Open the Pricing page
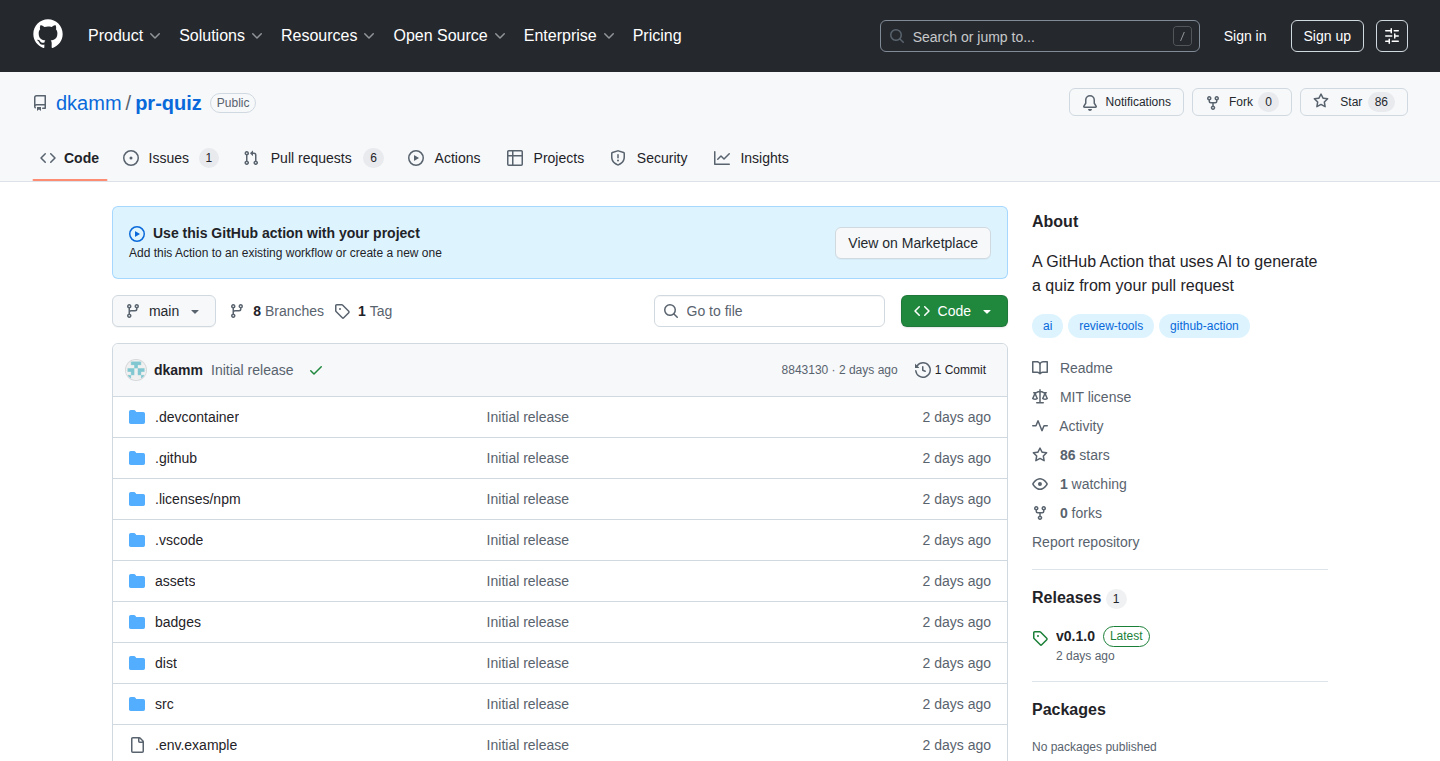 (x=657, y=36)
